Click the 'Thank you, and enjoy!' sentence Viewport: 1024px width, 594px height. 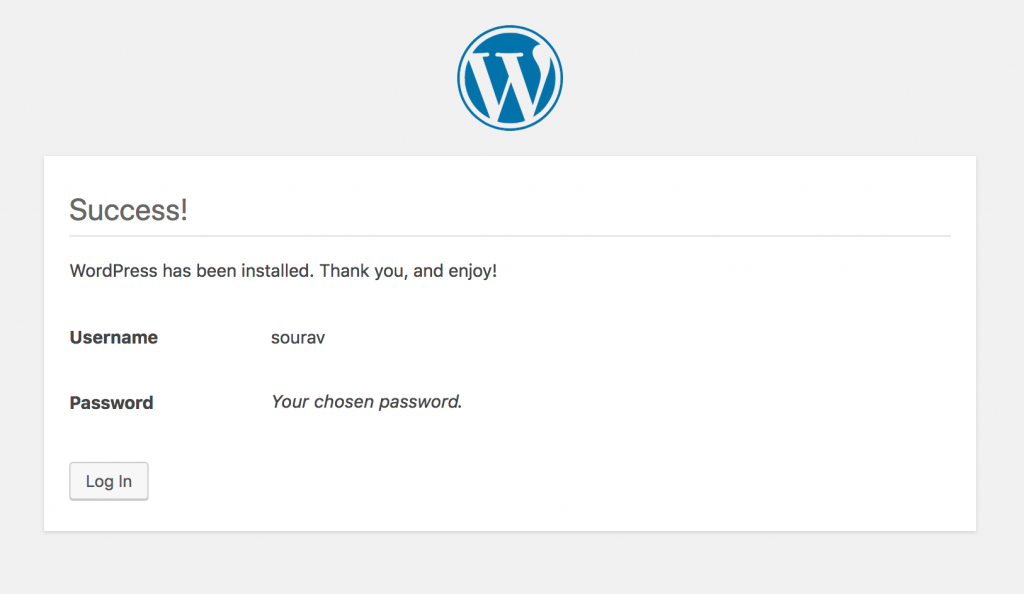(x=408, y=271)
